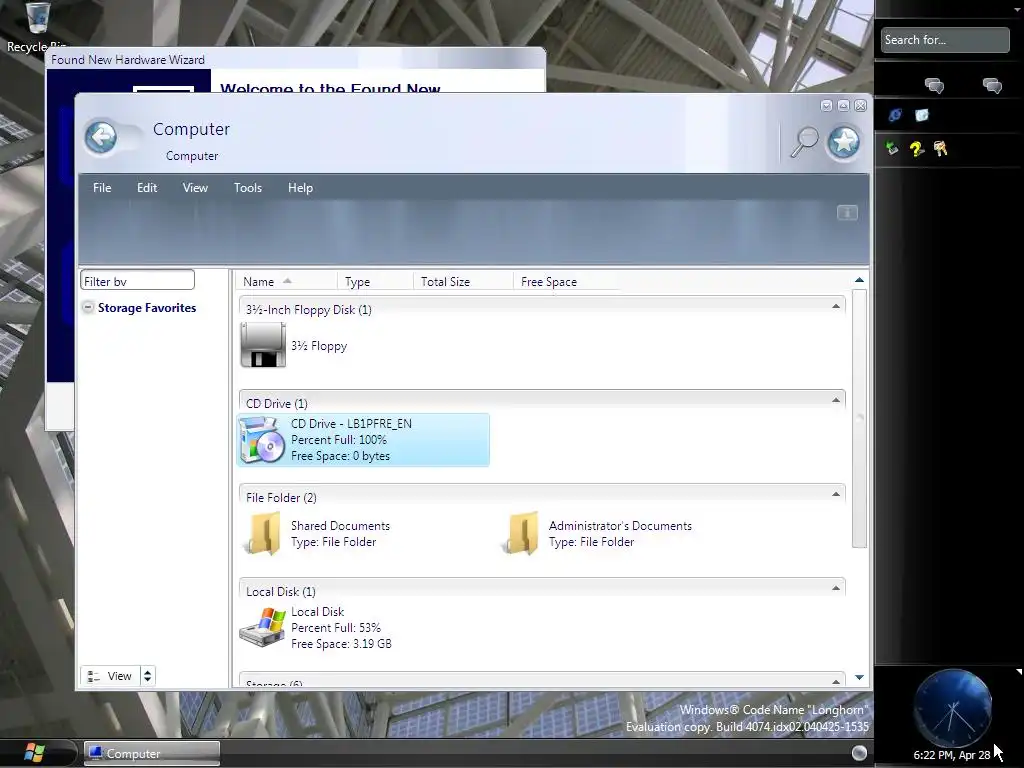Select the CD Drive LB1PFRE_EN icon
Viewport: 1024px width, 768px height.
point(262,440)
